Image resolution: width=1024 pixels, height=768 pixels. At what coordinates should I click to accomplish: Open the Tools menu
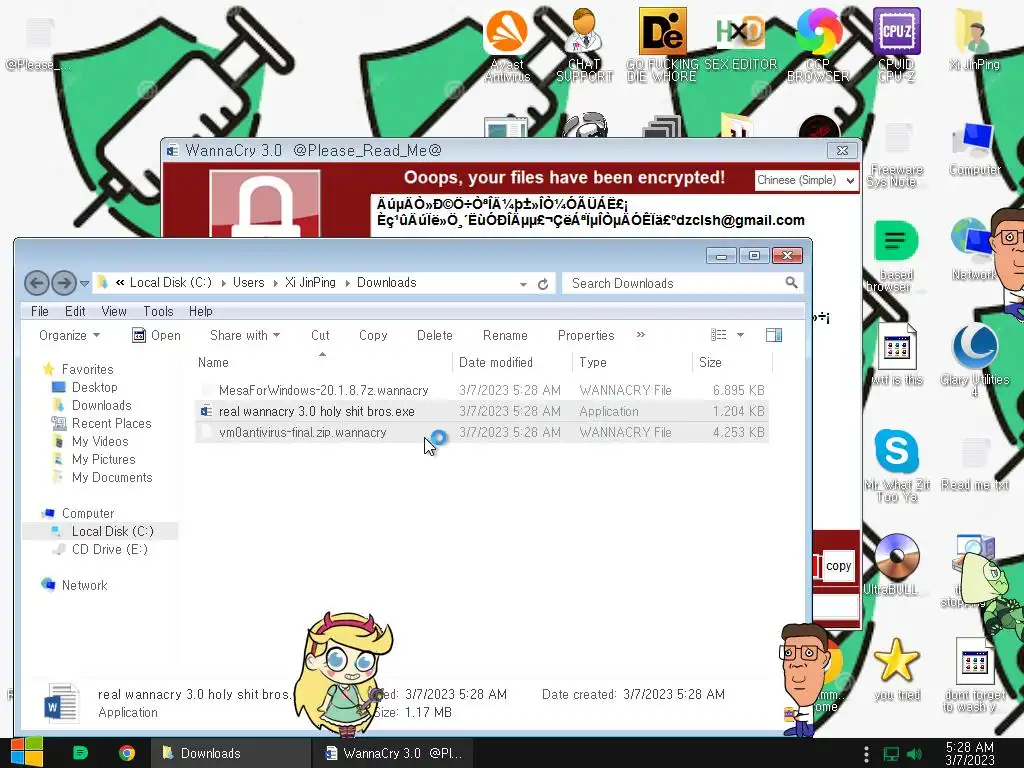click(x=158, y=312)
